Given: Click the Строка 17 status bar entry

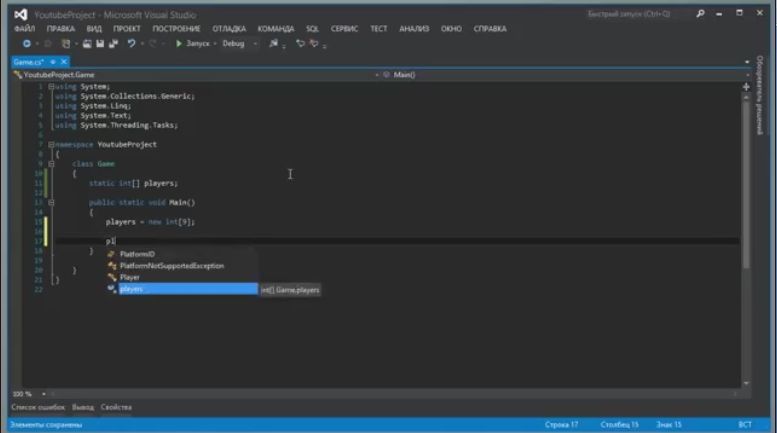Looking at the screenshot, I should pos(561,425).
